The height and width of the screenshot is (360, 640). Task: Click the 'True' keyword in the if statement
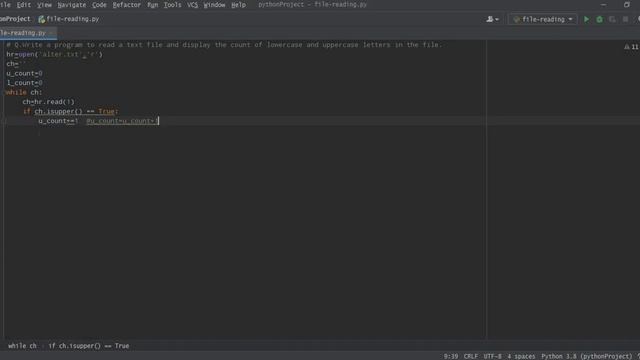click(x=106, y=111)
